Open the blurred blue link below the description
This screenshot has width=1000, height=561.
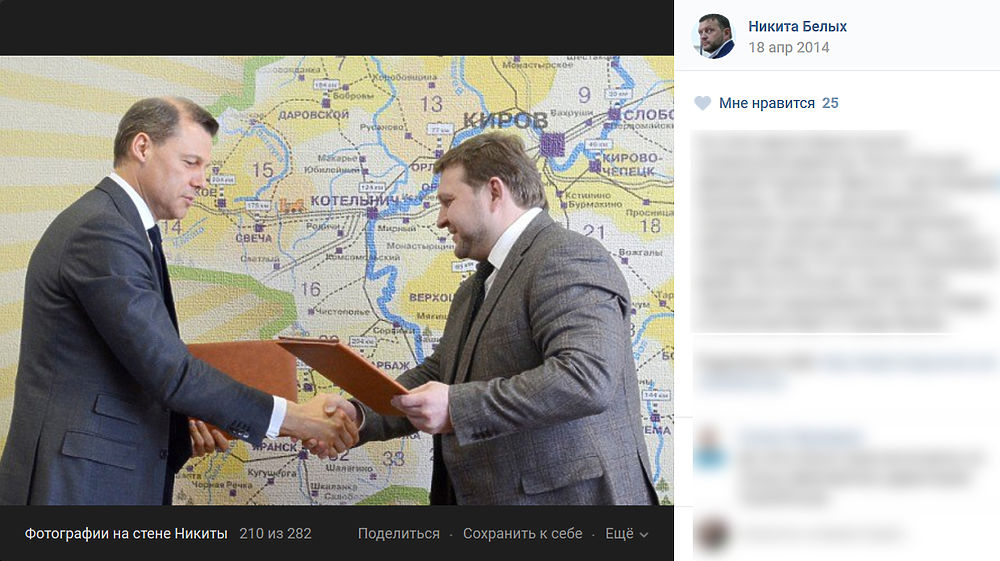(x=845, y=372)
